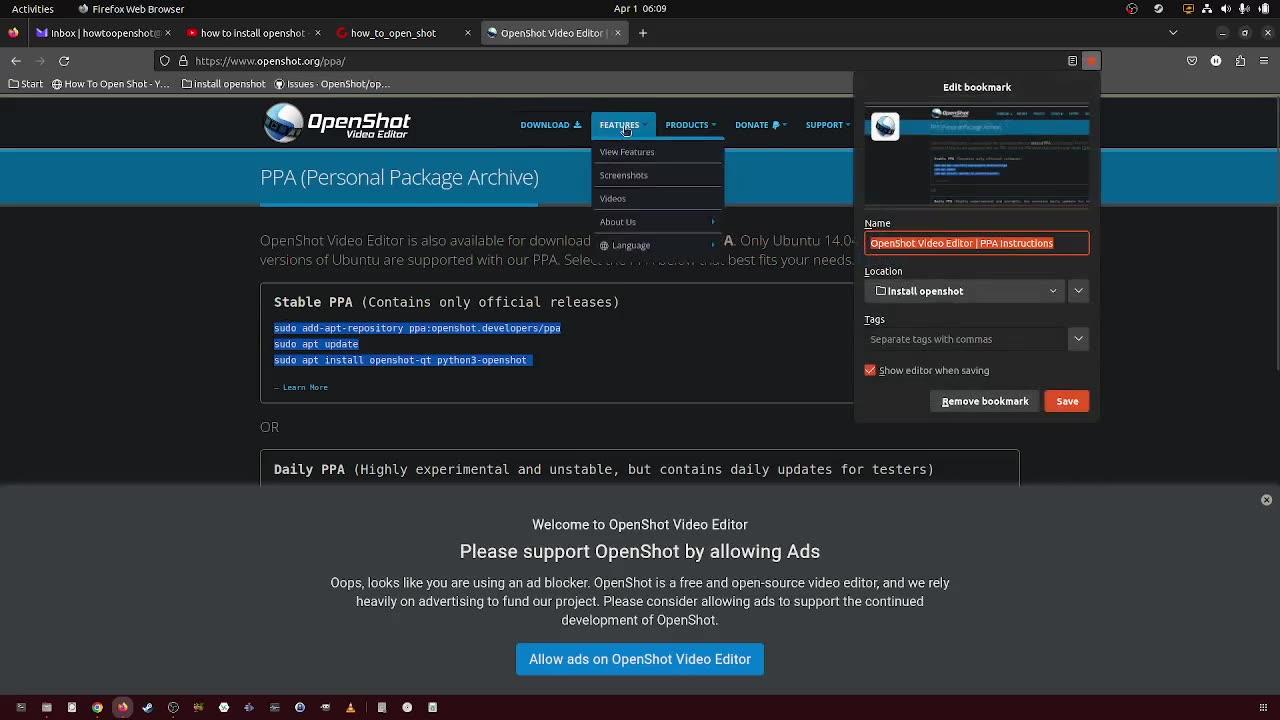Screen dimensions: 1280x720
Task: Click Allow ads on OpenShot Video Editor
Action: point(639,659)
